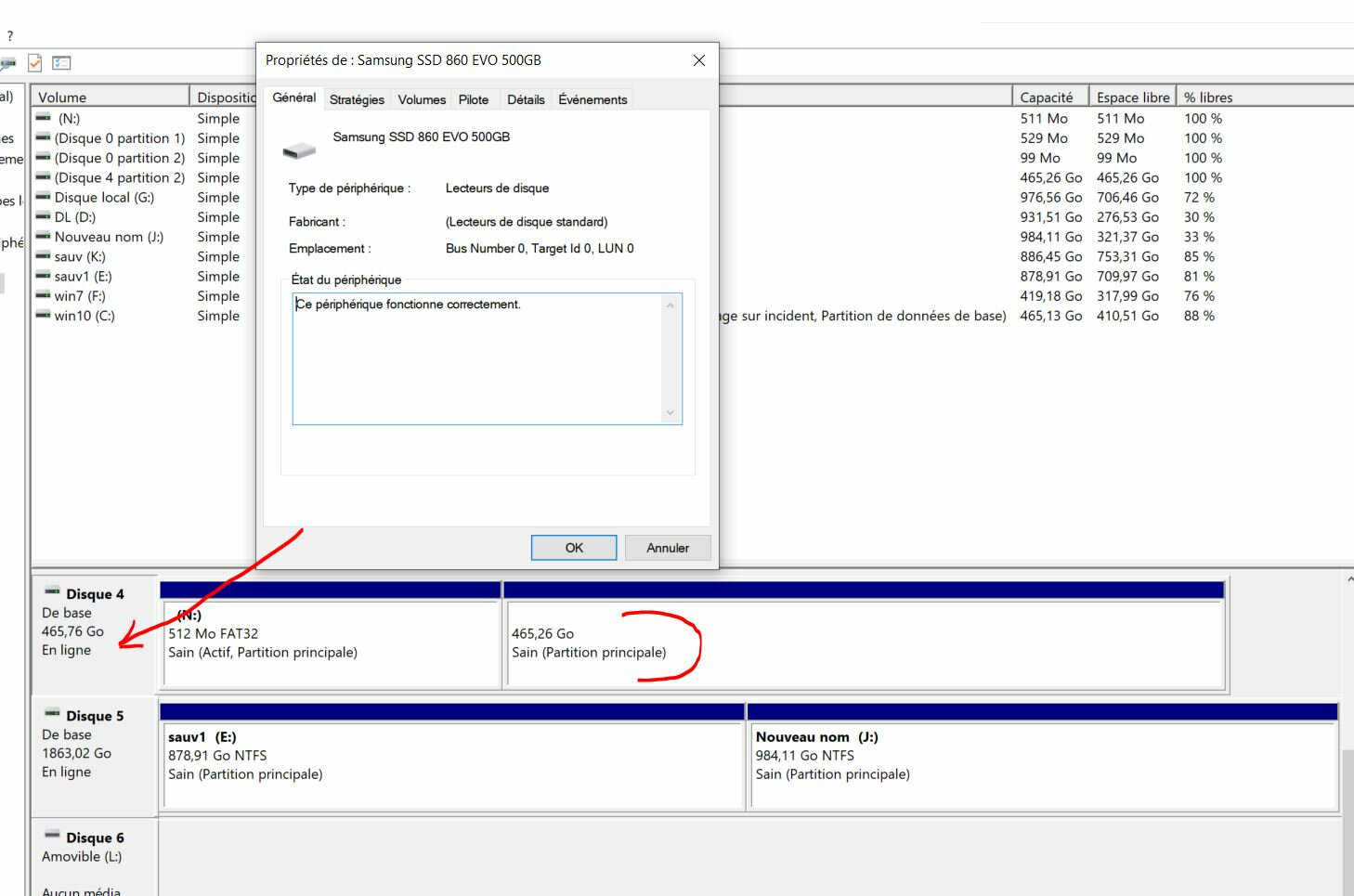The height and width of the screenshot is (896, 1354).
Task: Click the Disque 5 disk header panel
Action: click(x=94, y=757)
